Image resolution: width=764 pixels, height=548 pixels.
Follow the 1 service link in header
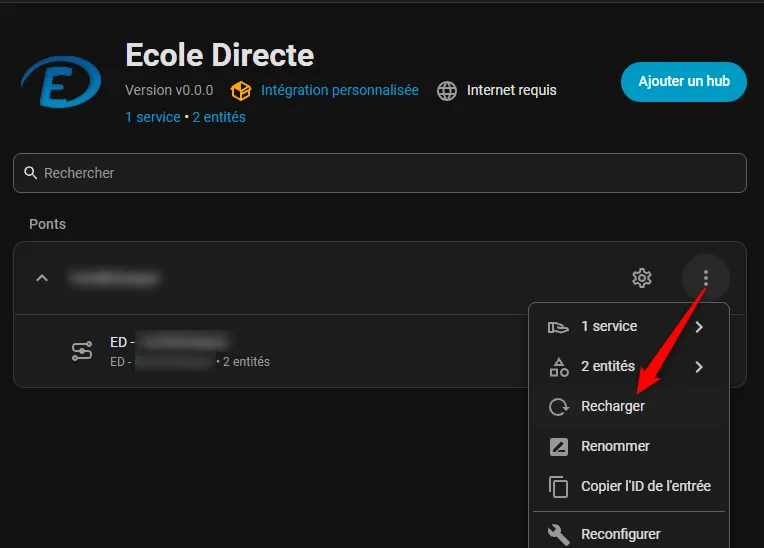pyautogui.click(x=153, y=117)
